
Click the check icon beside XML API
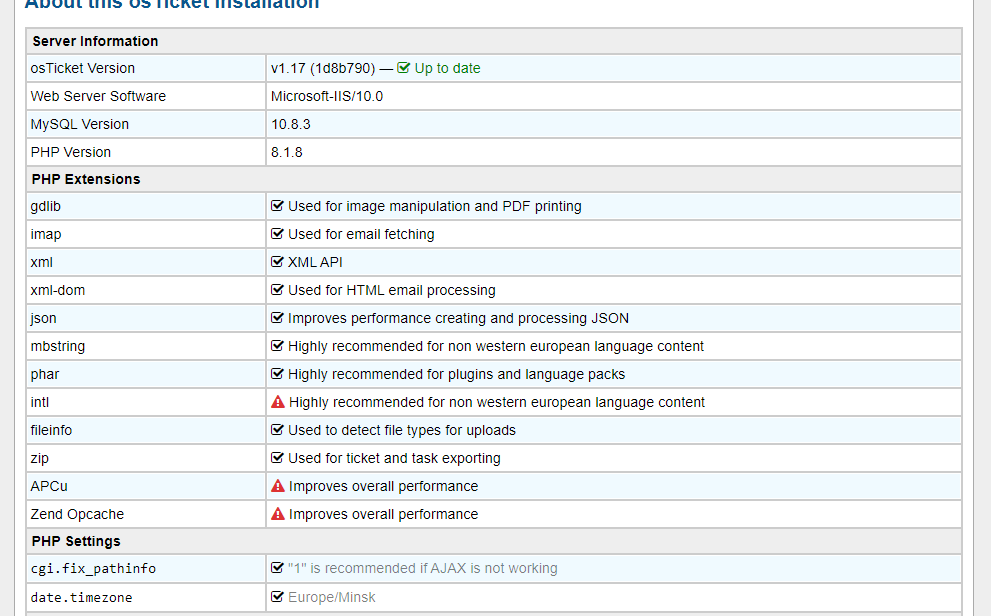[277, 262]
